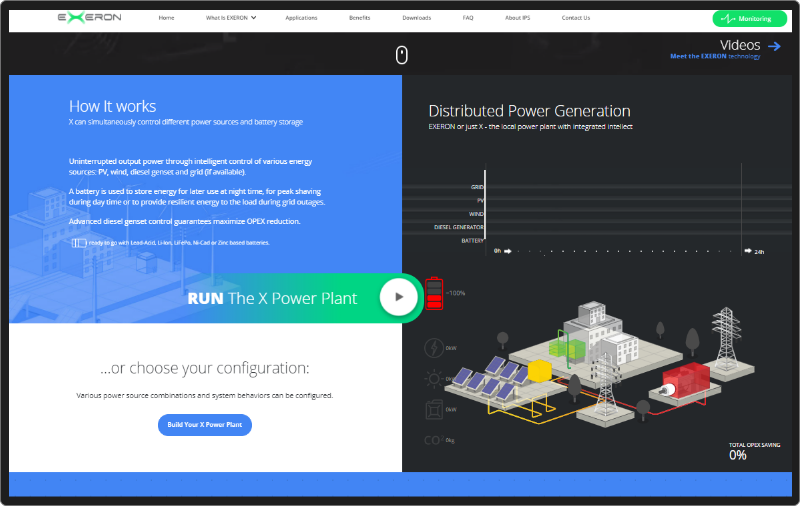
Task: Click the green EXERON unit in illustration
Action: 566,349
